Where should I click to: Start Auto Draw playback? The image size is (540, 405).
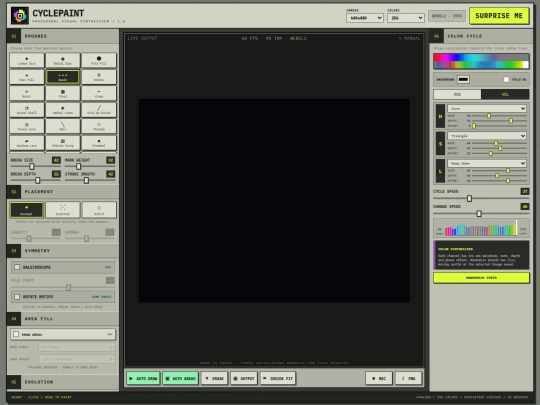pos(143,378)
